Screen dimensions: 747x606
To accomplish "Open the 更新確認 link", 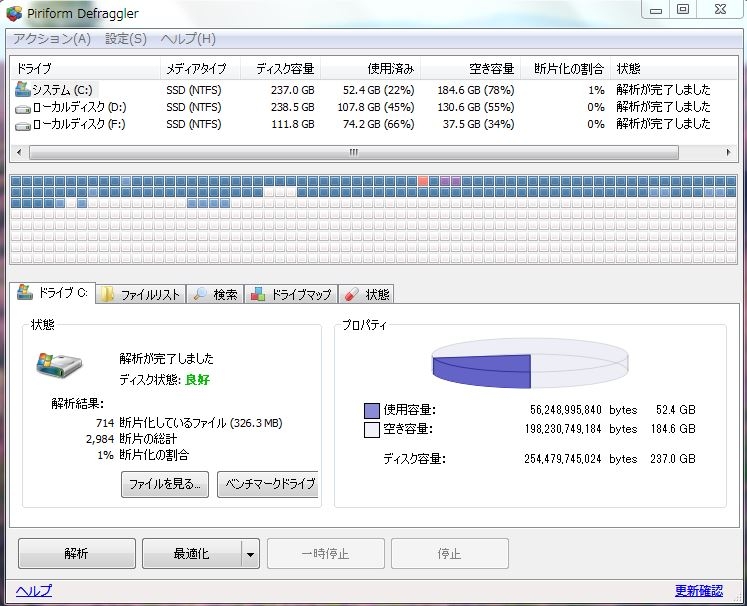I will (x=698, y=591).
